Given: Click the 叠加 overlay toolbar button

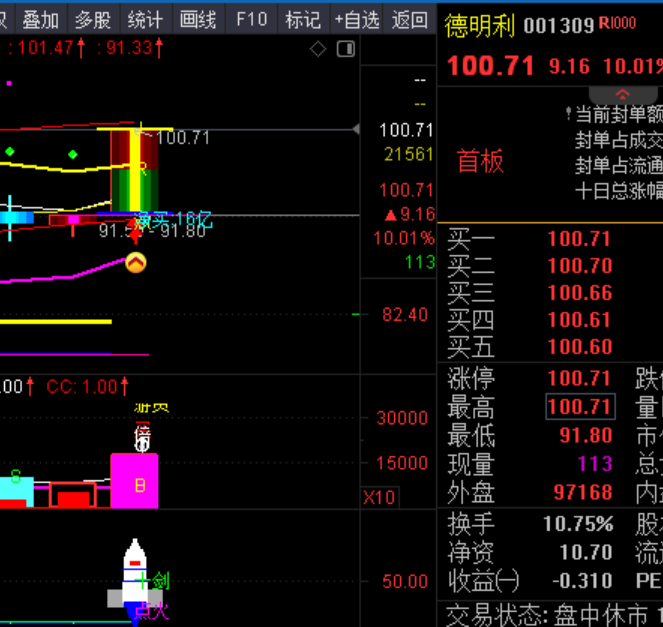Looking at the screenshot, I should pyautogui.click(x=41, y=19).
